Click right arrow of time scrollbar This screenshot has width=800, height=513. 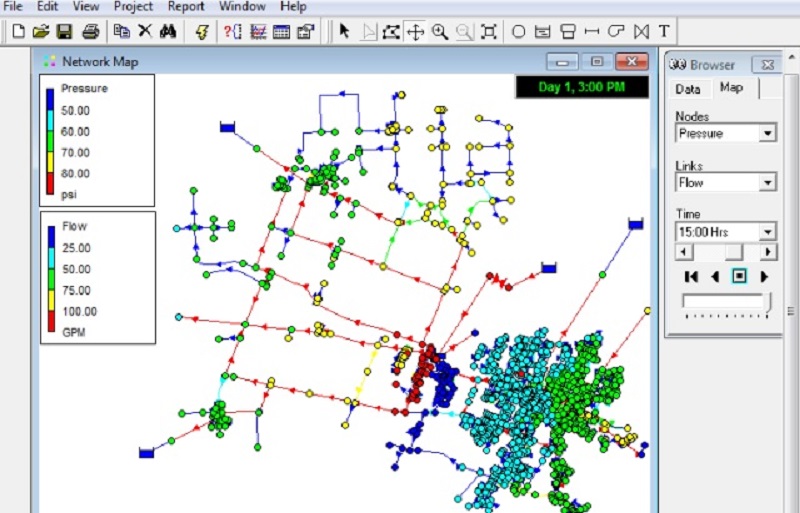768,253
